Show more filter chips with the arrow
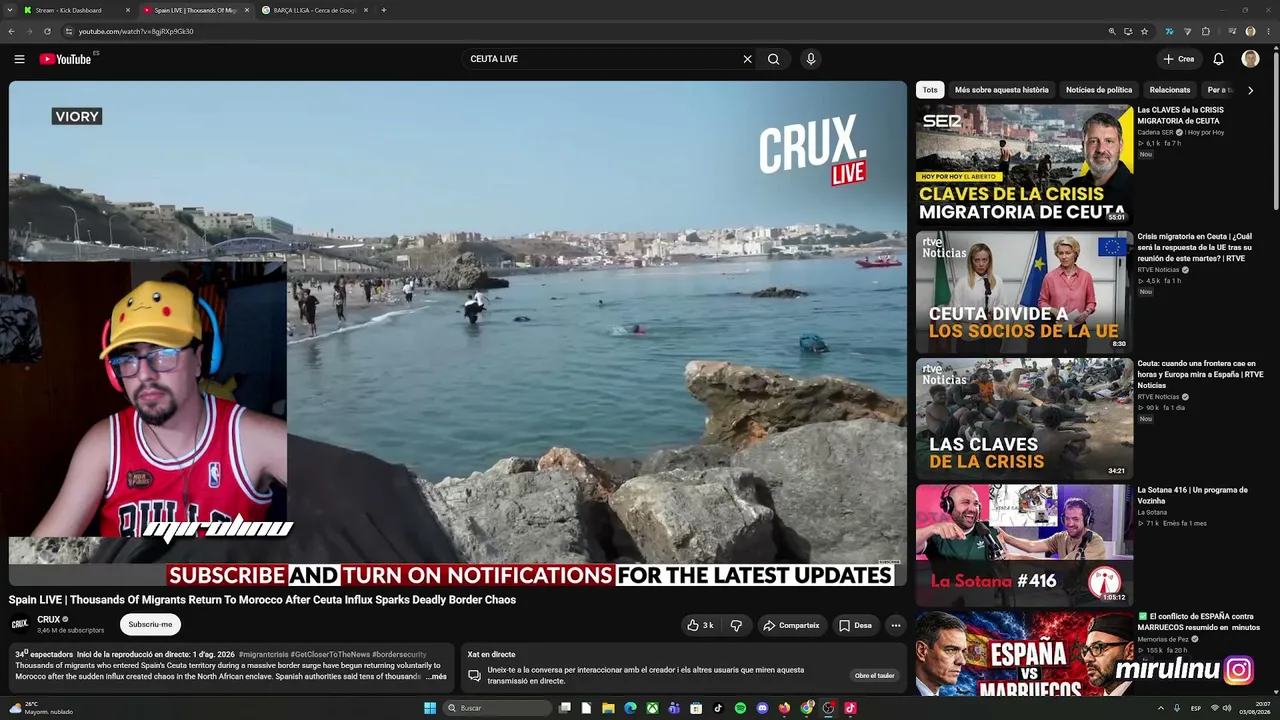Image resolution: width=1280 pixels, height=720 pixels. coord(1250,90)
